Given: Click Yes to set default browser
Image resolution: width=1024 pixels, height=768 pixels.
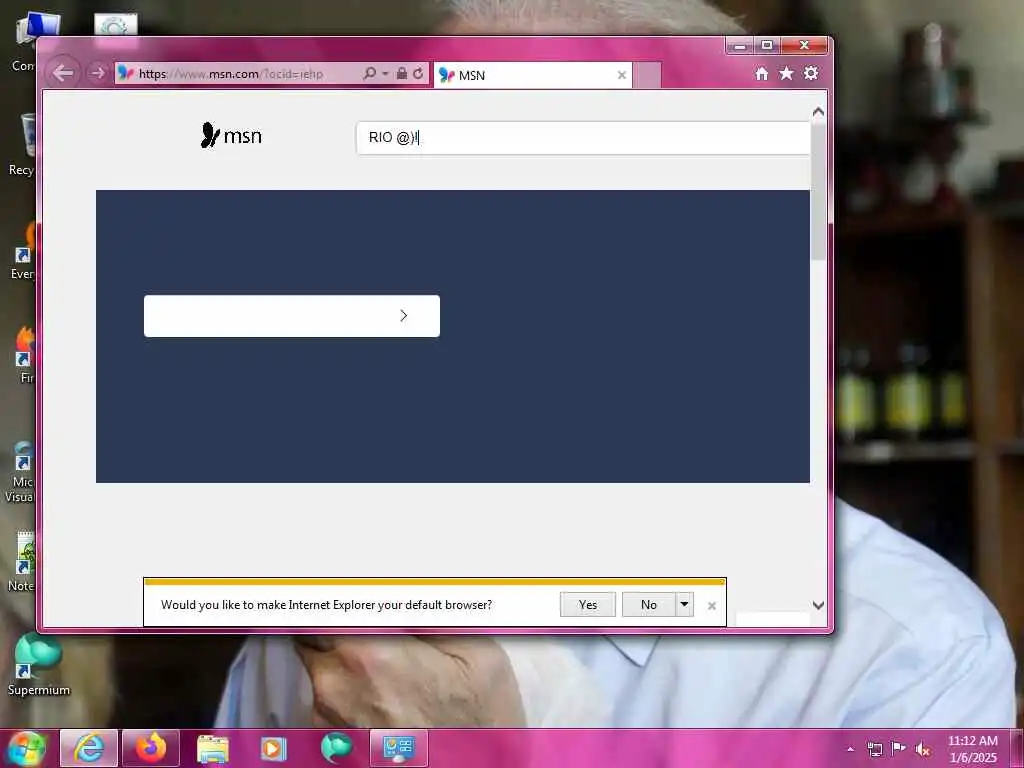Looking at the screenshot, I should (588, 605).
